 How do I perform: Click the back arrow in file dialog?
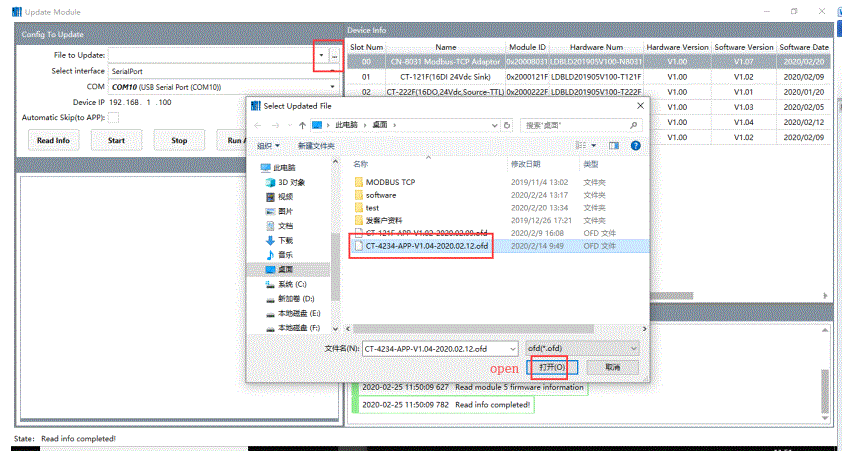[258, 126]
